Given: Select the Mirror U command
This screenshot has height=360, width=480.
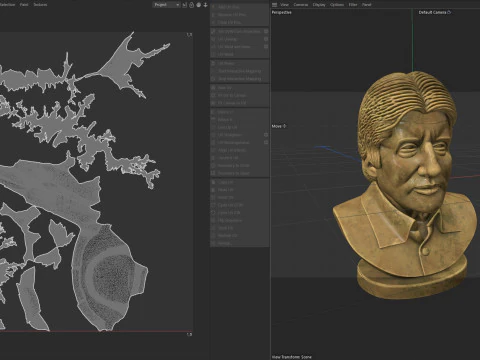Looking at the screenshot, I should [240, 112].
